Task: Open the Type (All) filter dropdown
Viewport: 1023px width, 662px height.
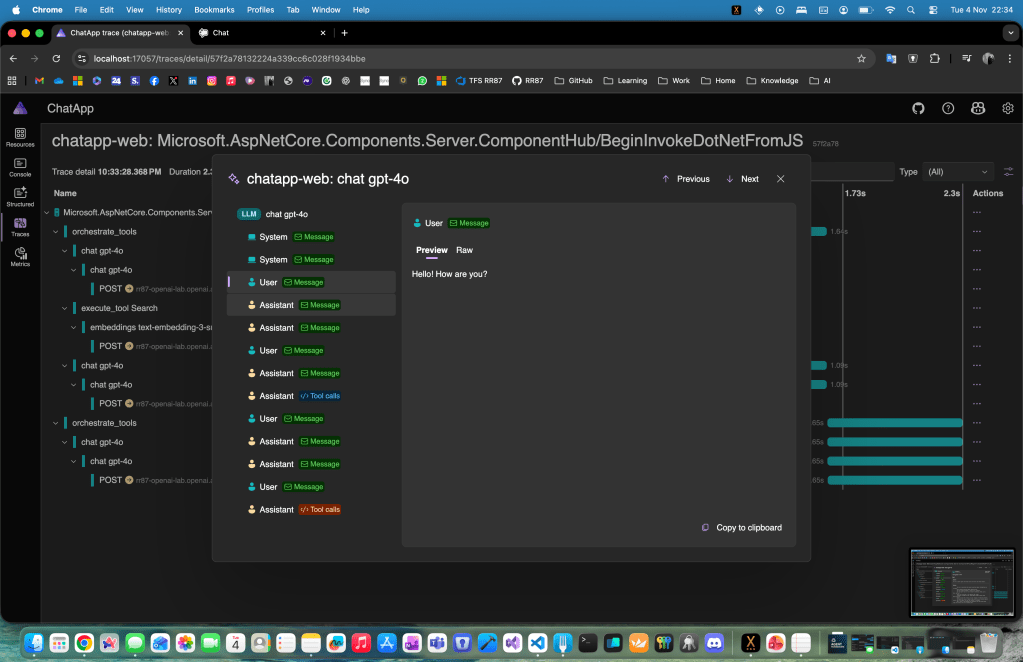Action: (x=957, y=172)
